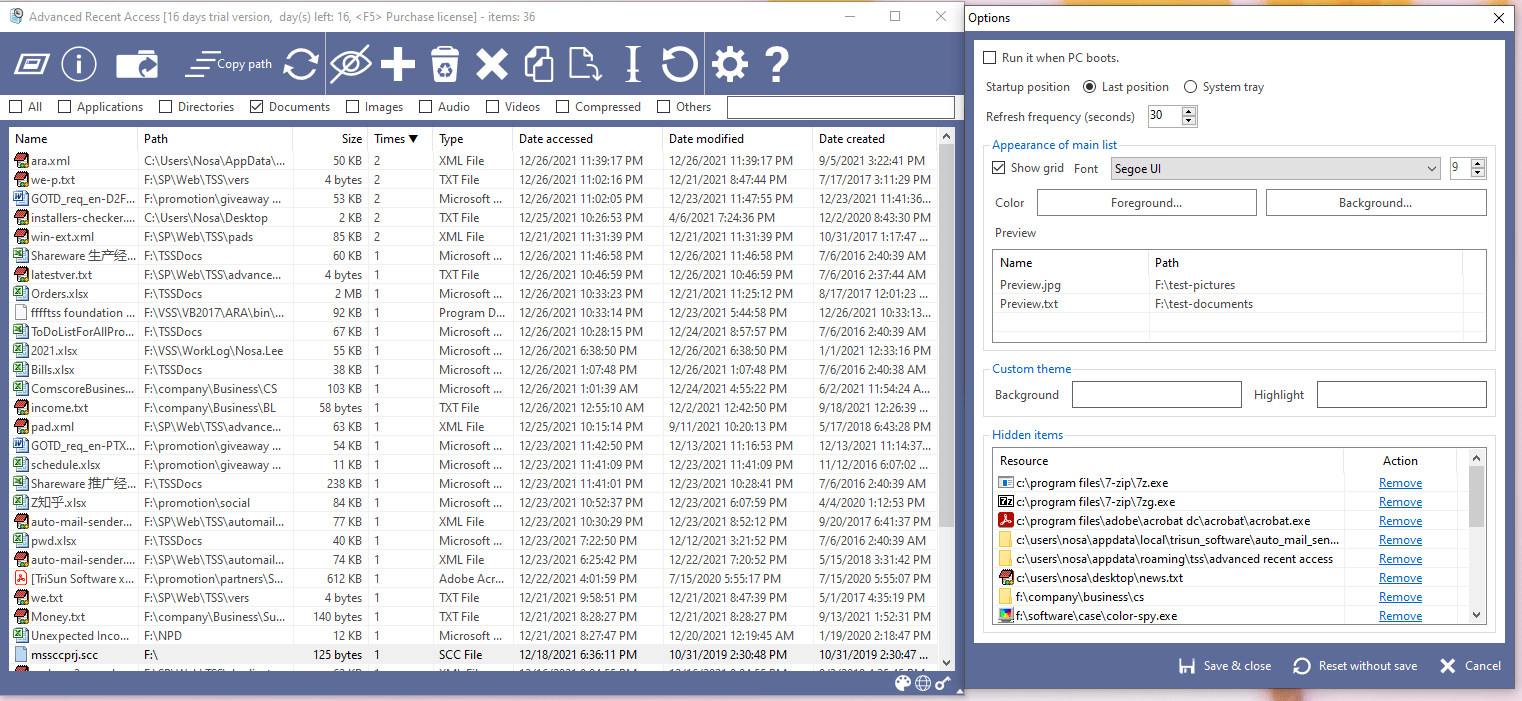Click the question mark help icon
This screenshot has height=701, width=1522.
click(x=776, y=65)
